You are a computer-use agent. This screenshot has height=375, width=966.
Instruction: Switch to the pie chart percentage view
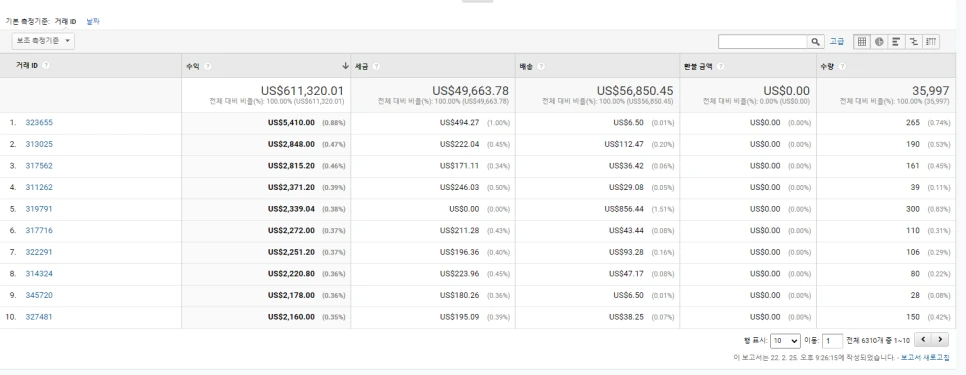pos(879,42)
